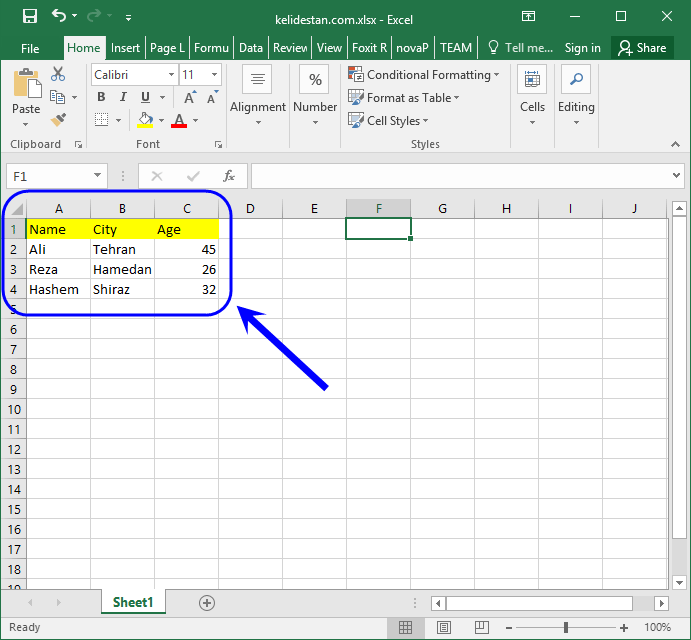Image resolution: width=691 pixels, height=640 pixels.
Task: Open Font settings dialog launcher
Action: pyautogui.click(x=218, y=145)
